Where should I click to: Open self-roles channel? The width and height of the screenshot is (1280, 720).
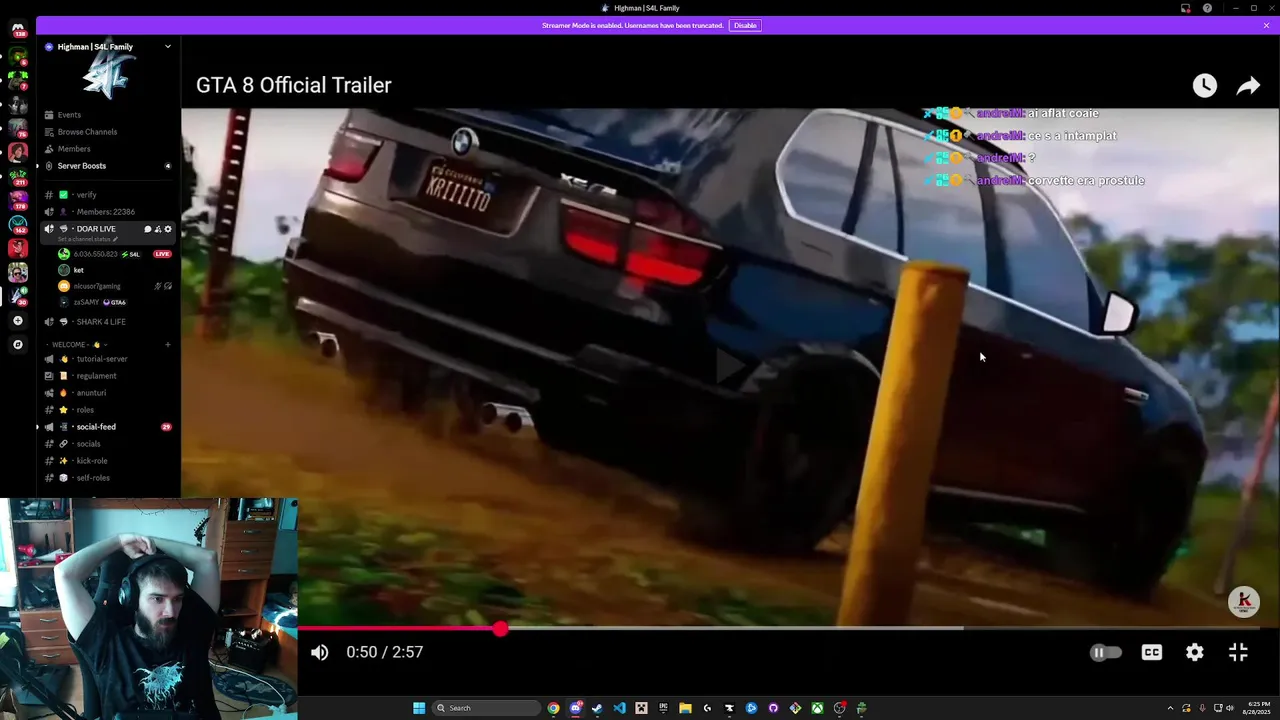(109, 478)
